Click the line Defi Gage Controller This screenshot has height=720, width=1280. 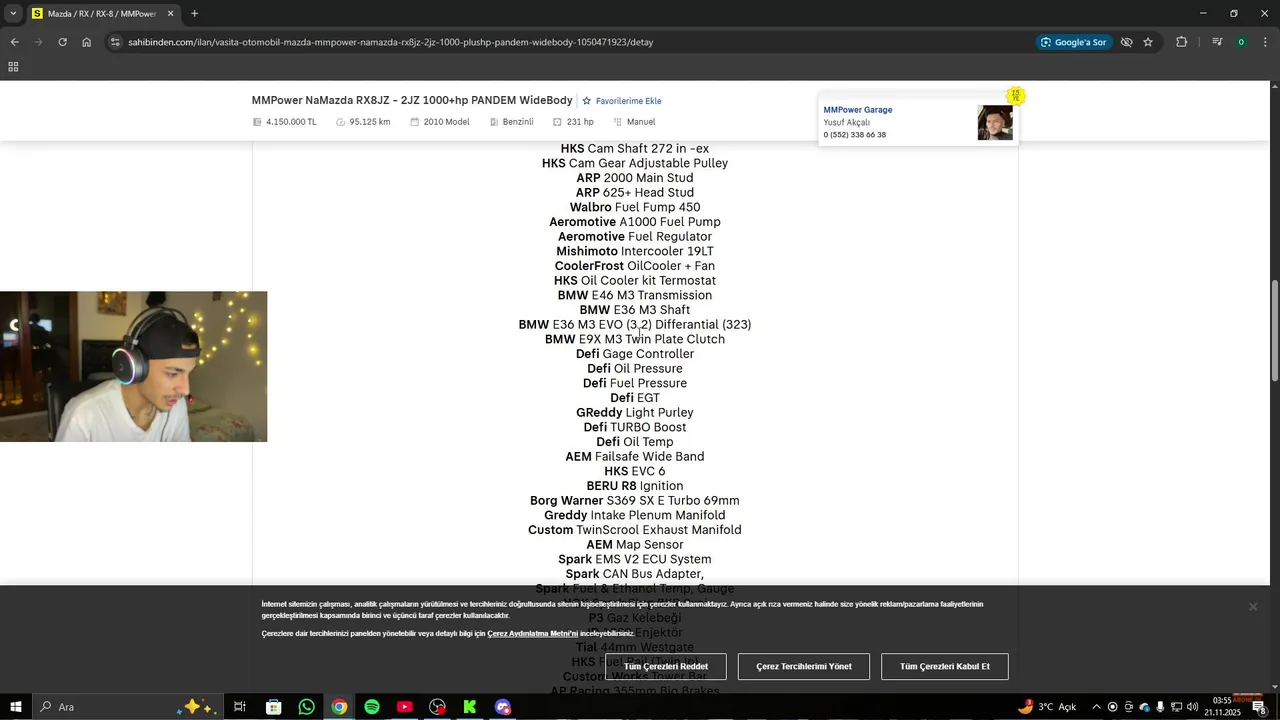[x=635, y=354]
